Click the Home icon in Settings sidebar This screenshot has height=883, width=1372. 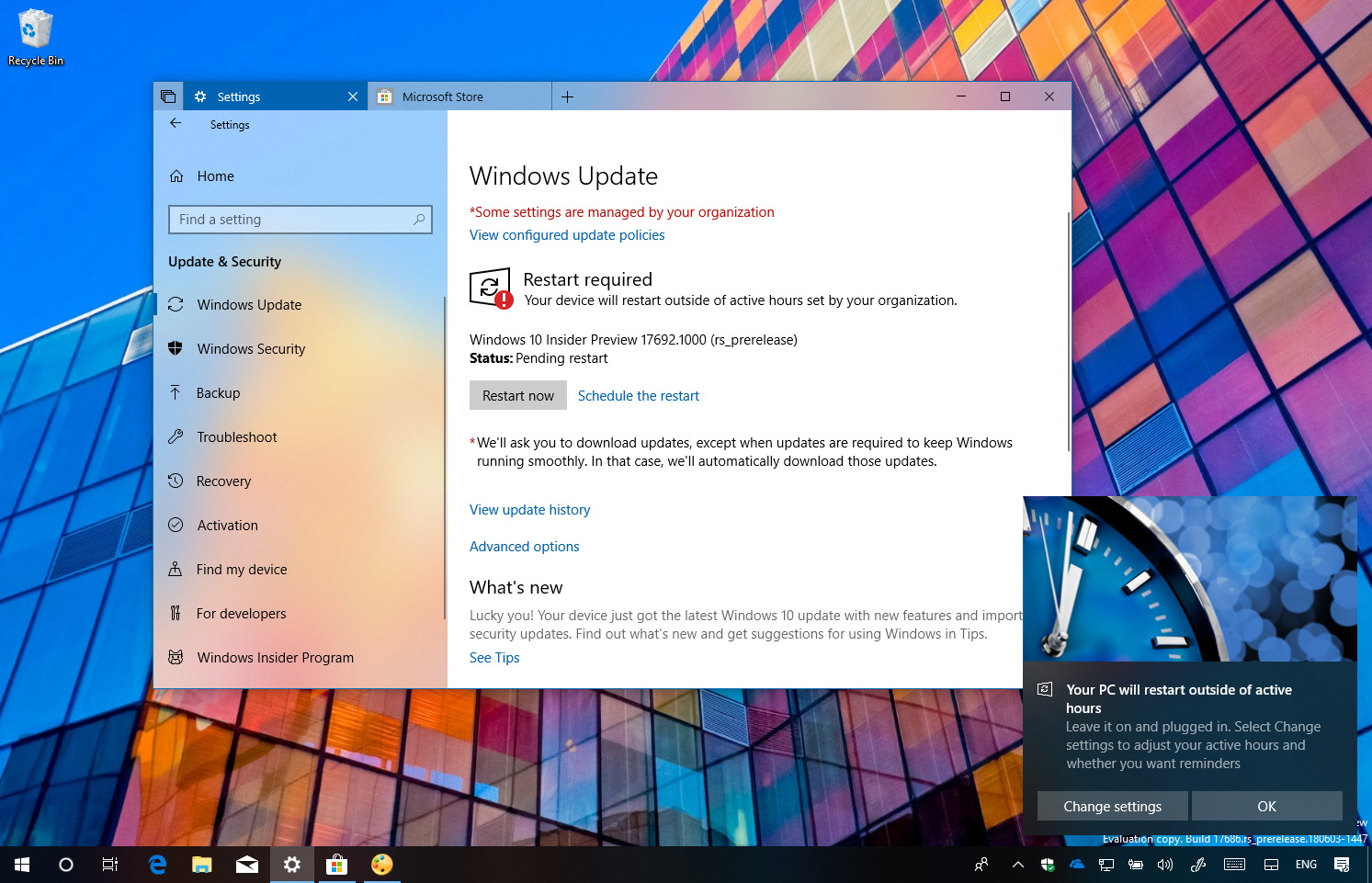176,176
